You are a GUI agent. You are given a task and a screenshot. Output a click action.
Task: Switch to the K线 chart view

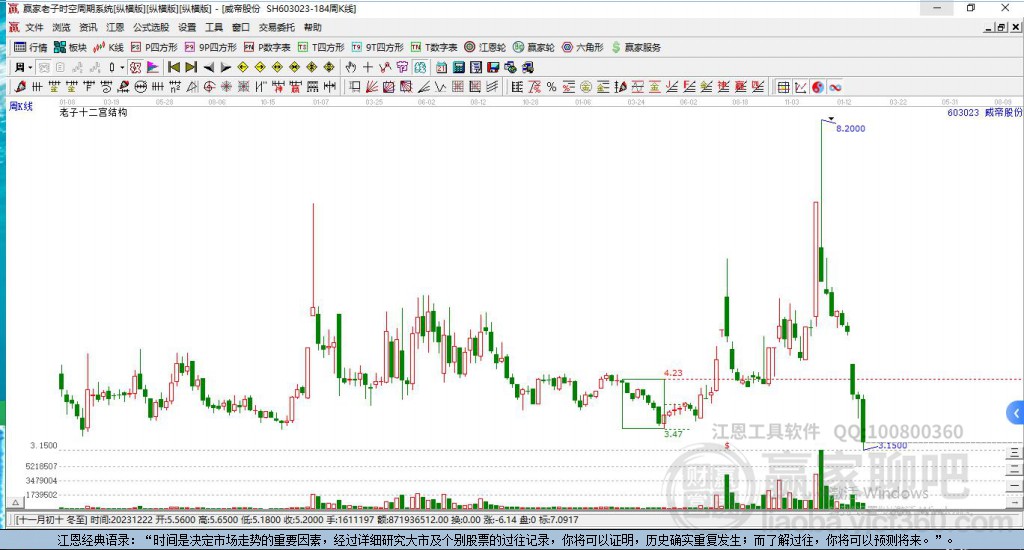point(108,47)
